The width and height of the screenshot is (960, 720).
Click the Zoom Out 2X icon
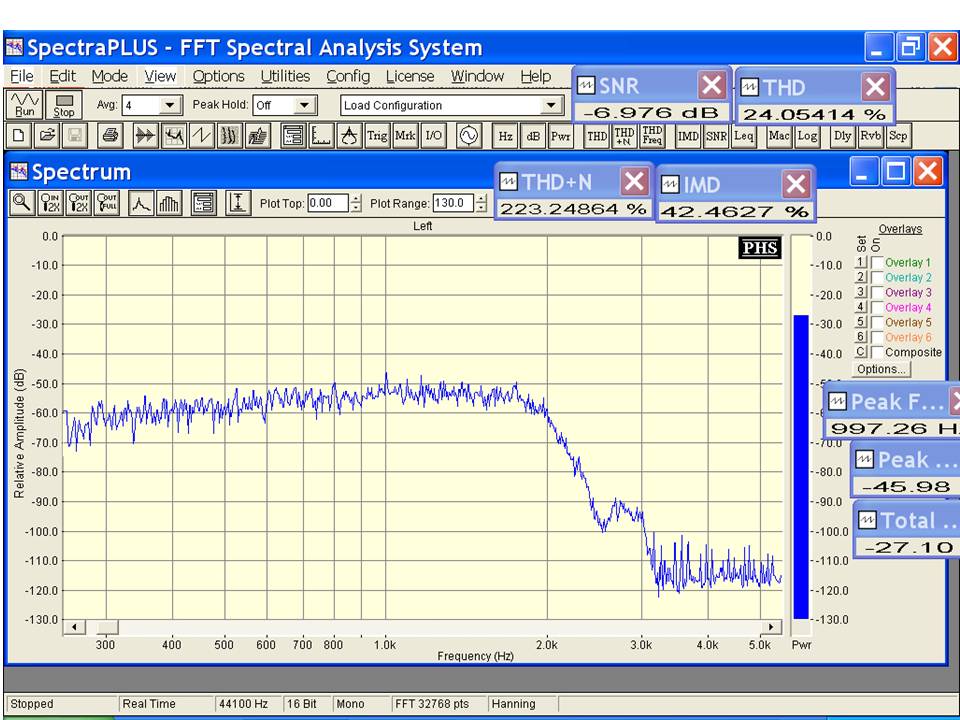[78, 203]
